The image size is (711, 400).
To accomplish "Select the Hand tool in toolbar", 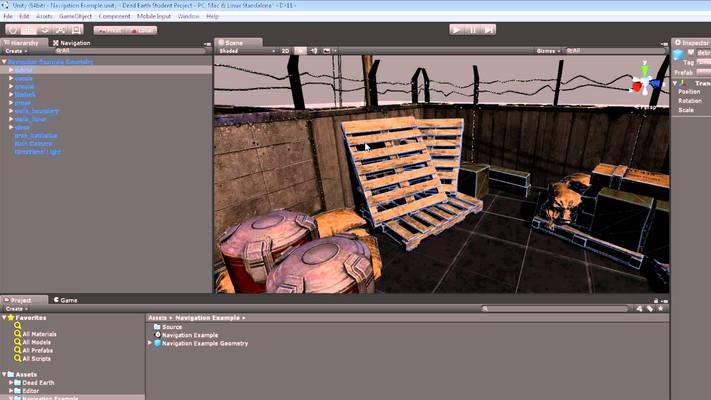I will click(x=13, y=30).
